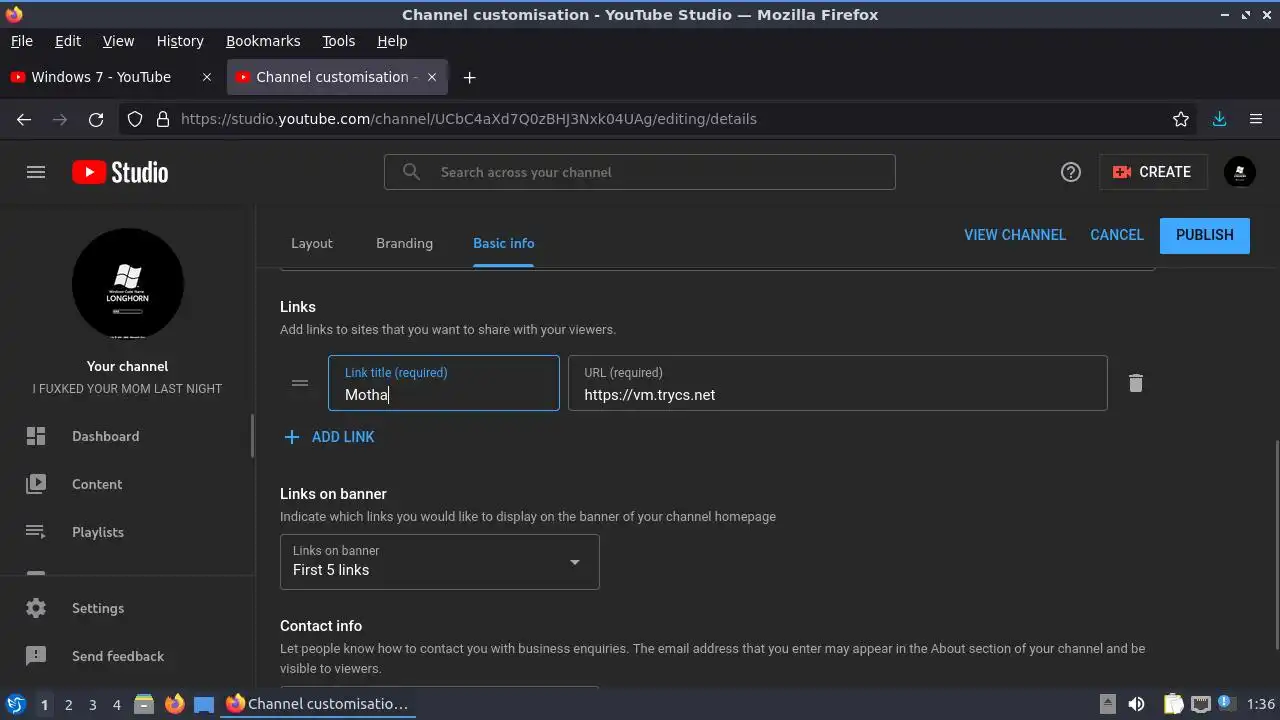Open the Help menu

point(392,41)
